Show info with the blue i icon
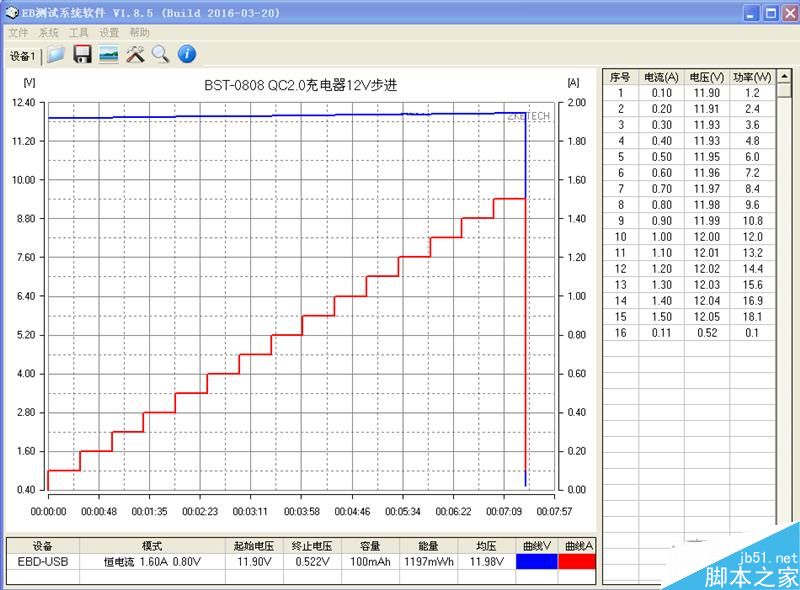The image size is (800, 590). coord(187,54)
